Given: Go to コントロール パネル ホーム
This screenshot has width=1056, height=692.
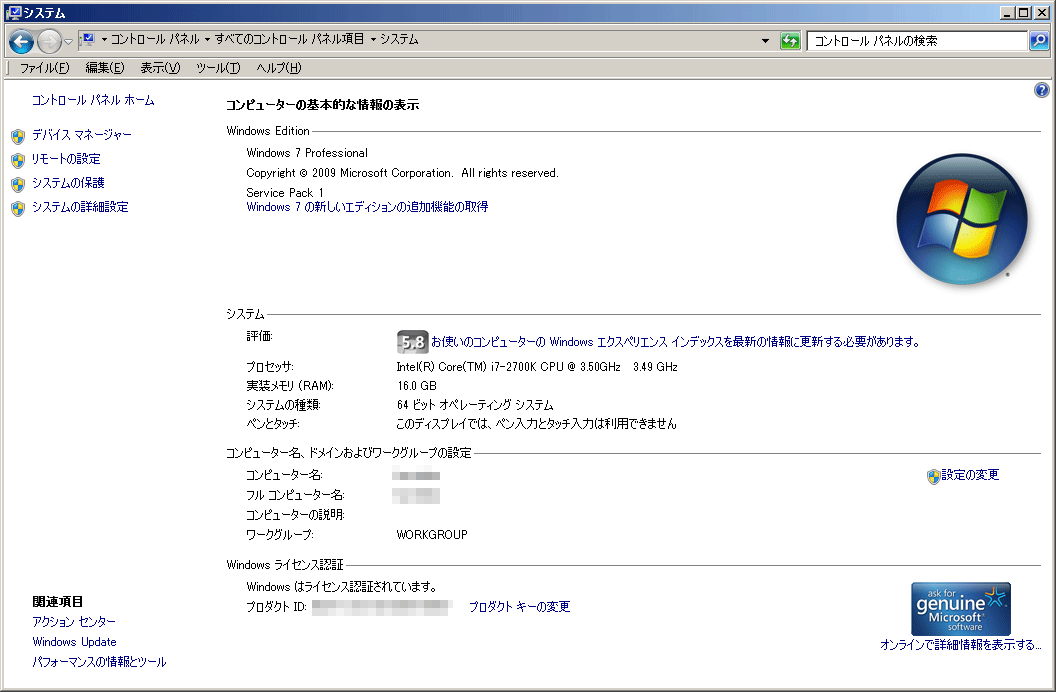Looking at the screenshot, I should [x=93, y=100].
